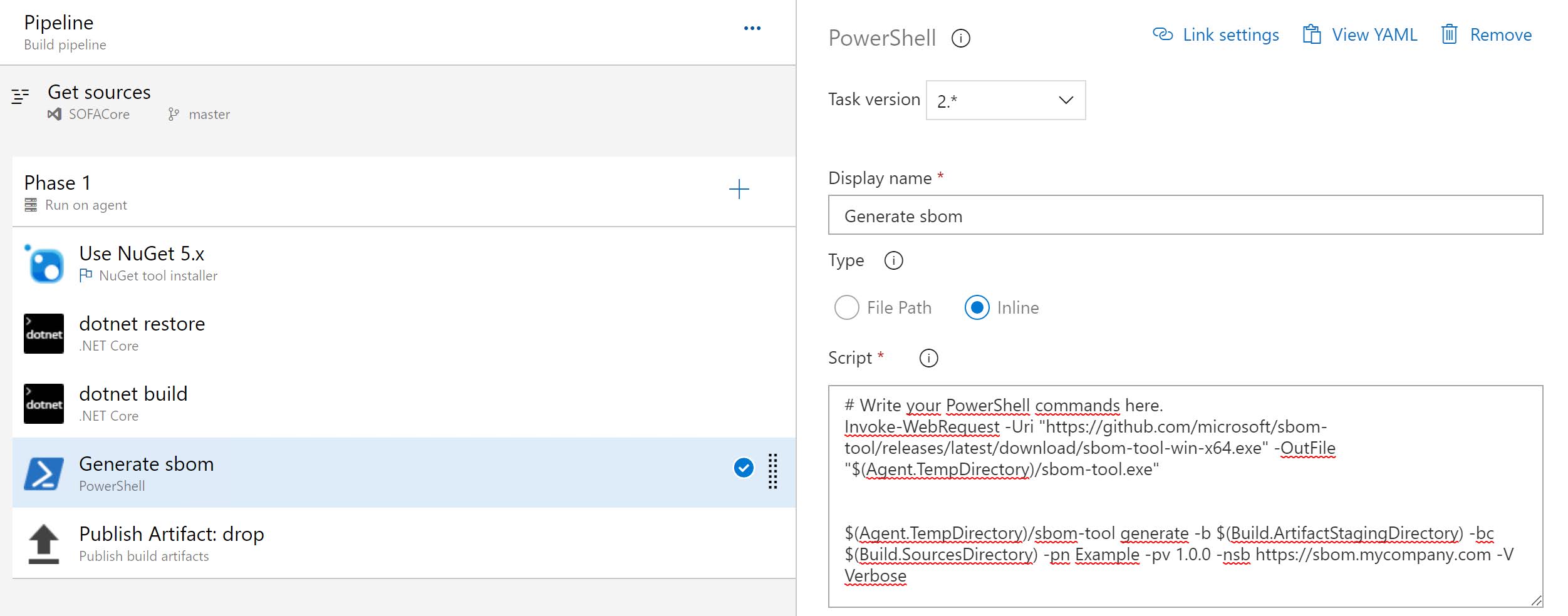Open Get sources settings

click(x=99, y=101)
